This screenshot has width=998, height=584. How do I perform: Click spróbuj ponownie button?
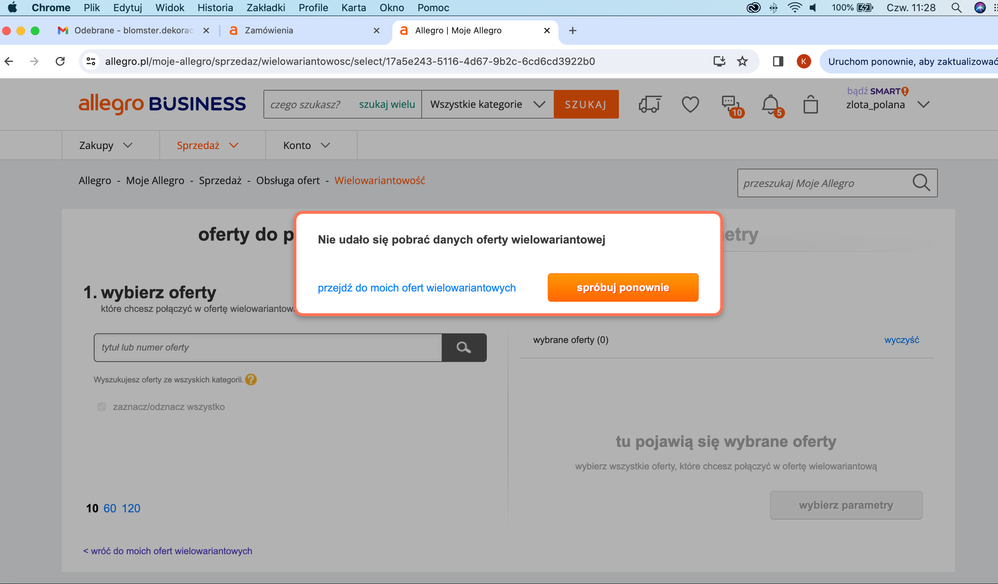click(623, 288)
